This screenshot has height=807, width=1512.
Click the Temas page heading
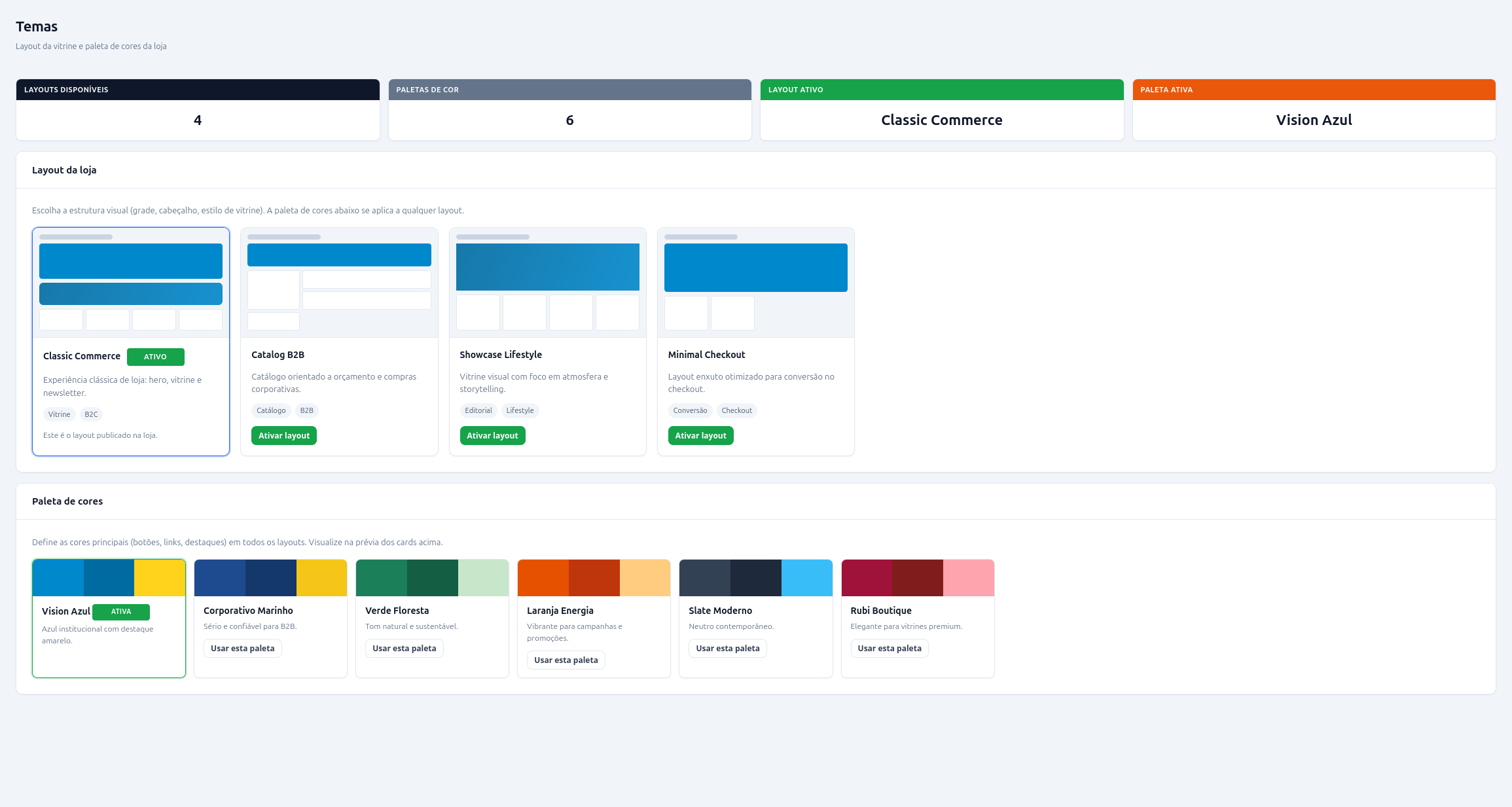37,27
